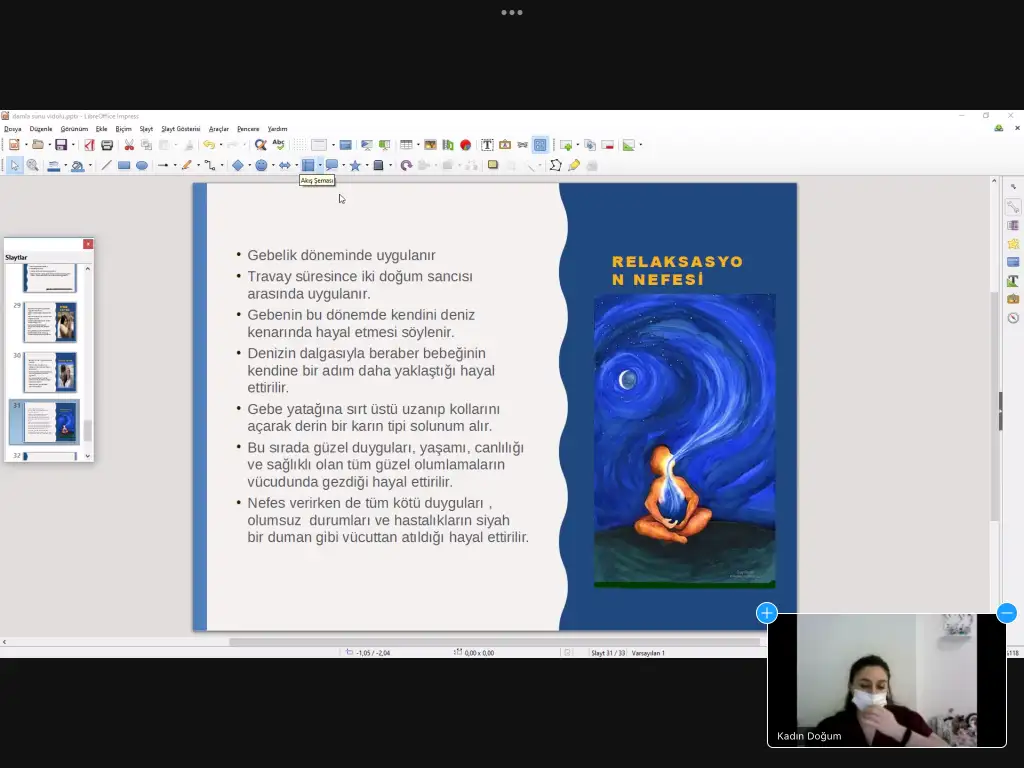Click the 'Slayt 31 / 33' status bar entry
Viewport: 1024px width, 768px height.
click(x=608, y=653)
